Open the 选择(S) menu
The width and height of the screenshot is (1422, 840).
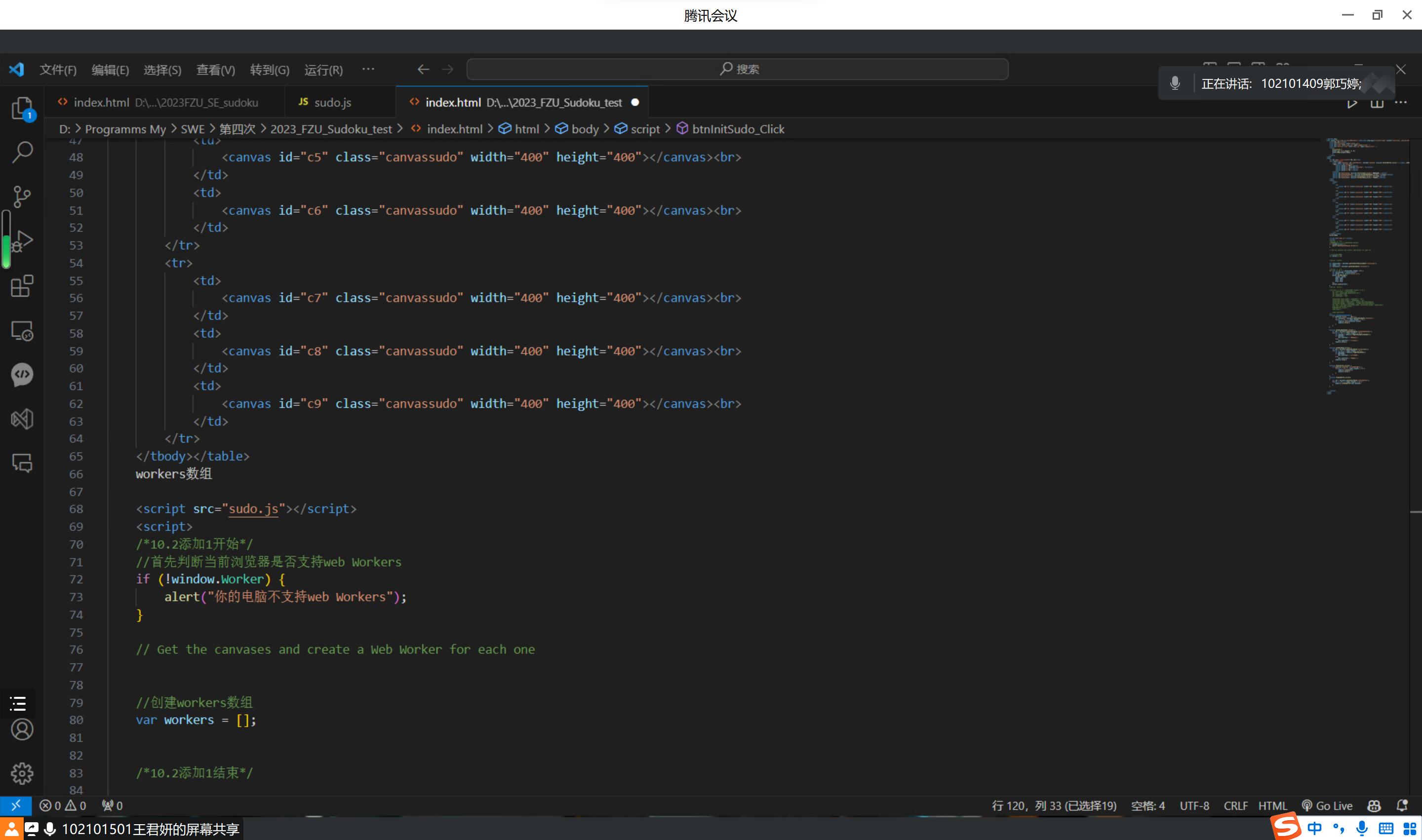(162, 70)
